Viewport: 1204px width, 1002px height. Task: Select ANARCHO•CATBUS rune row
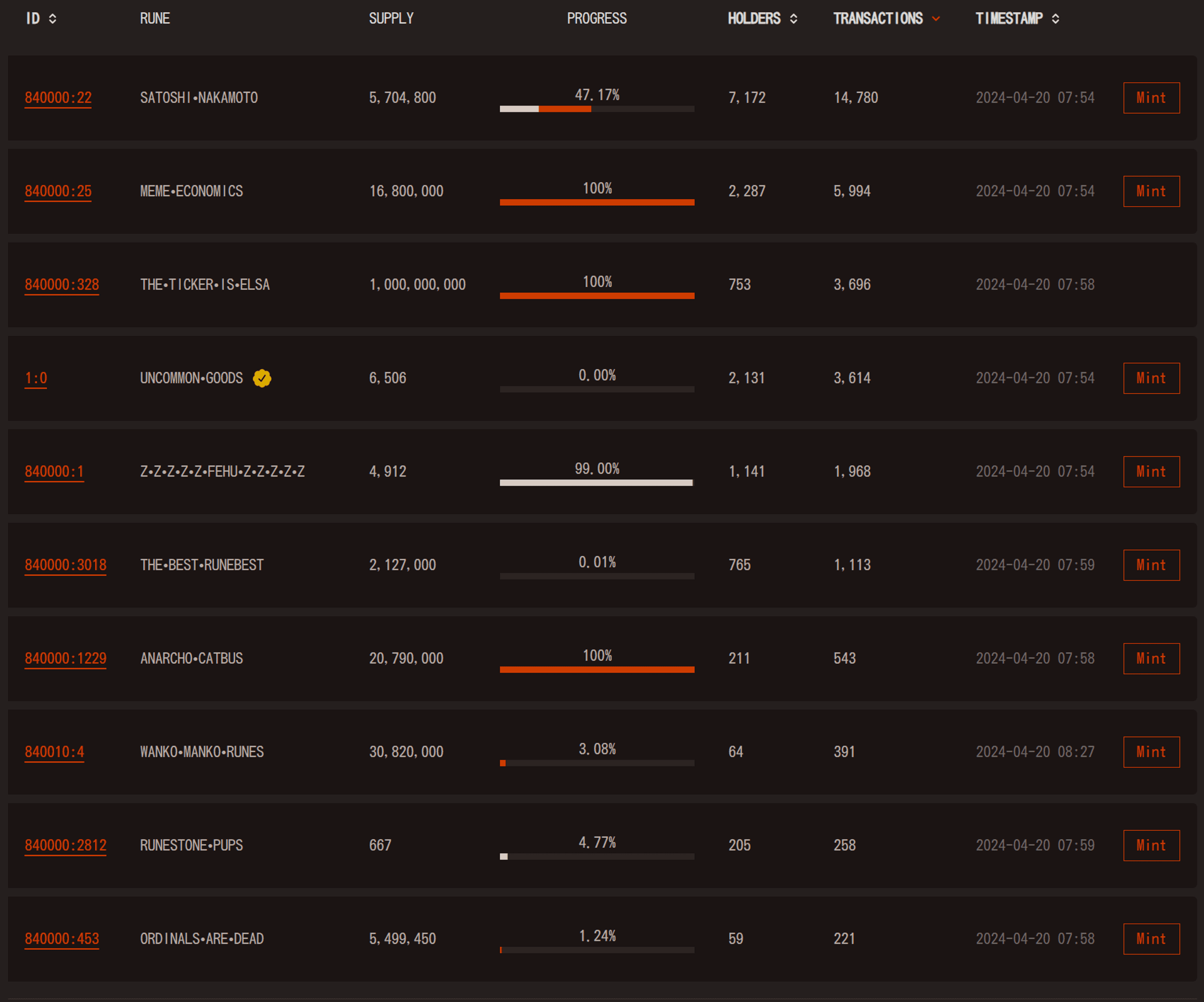pos(602,658)
